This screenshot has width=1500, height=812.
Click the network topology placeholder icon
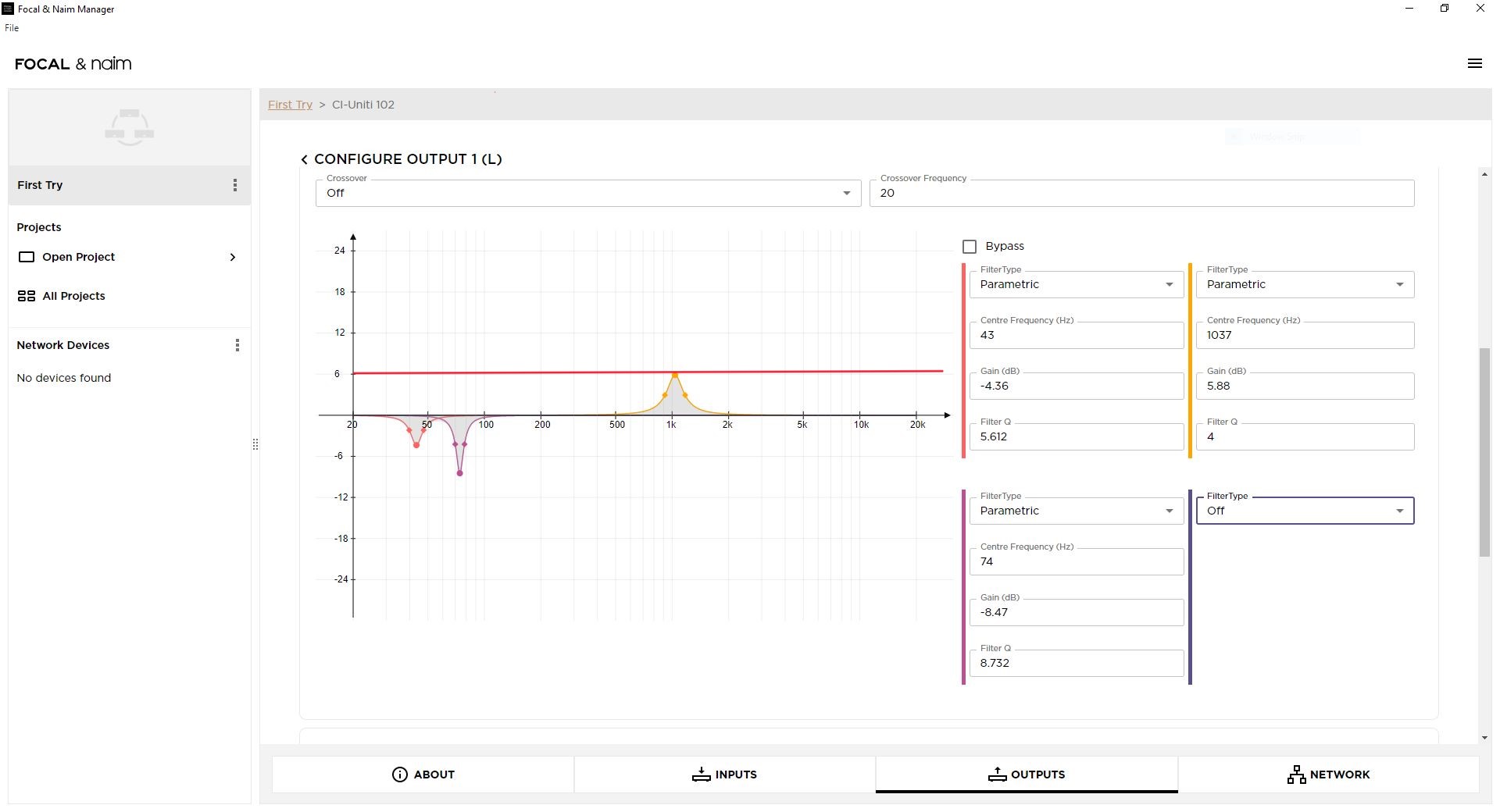coord(130,127)
